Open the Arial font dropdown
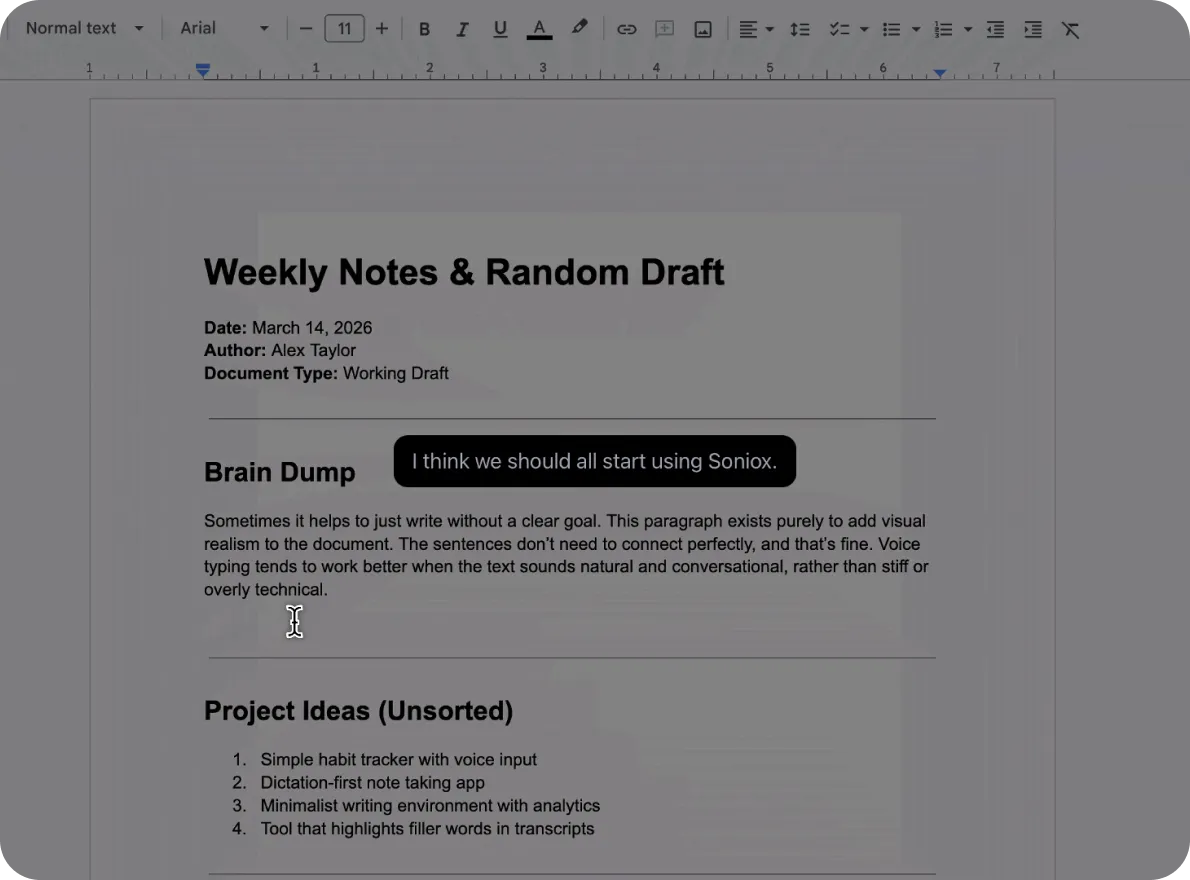The image size is (1190, 880). coord(224,28)
